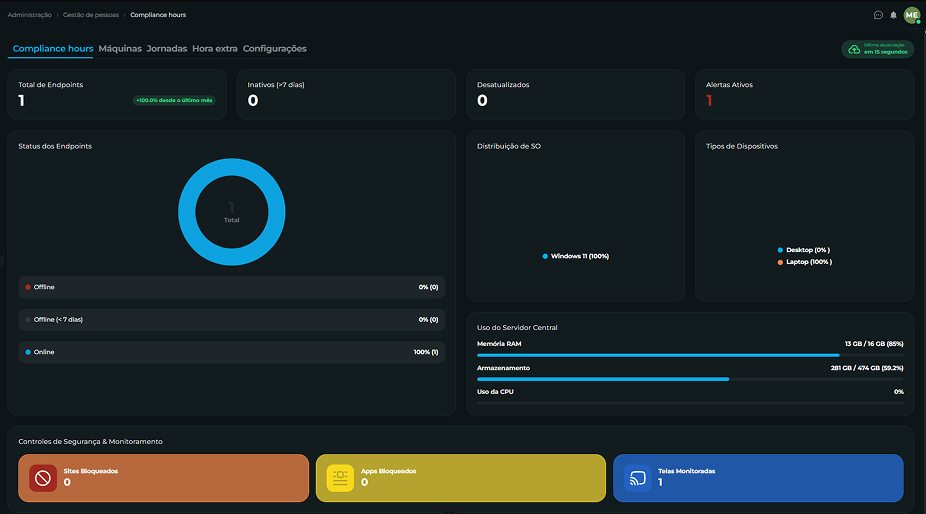Screen dimensions: 926x514
Task: Click the Sites Bloqueados blocked icon
Action: (x=43, y=478)
